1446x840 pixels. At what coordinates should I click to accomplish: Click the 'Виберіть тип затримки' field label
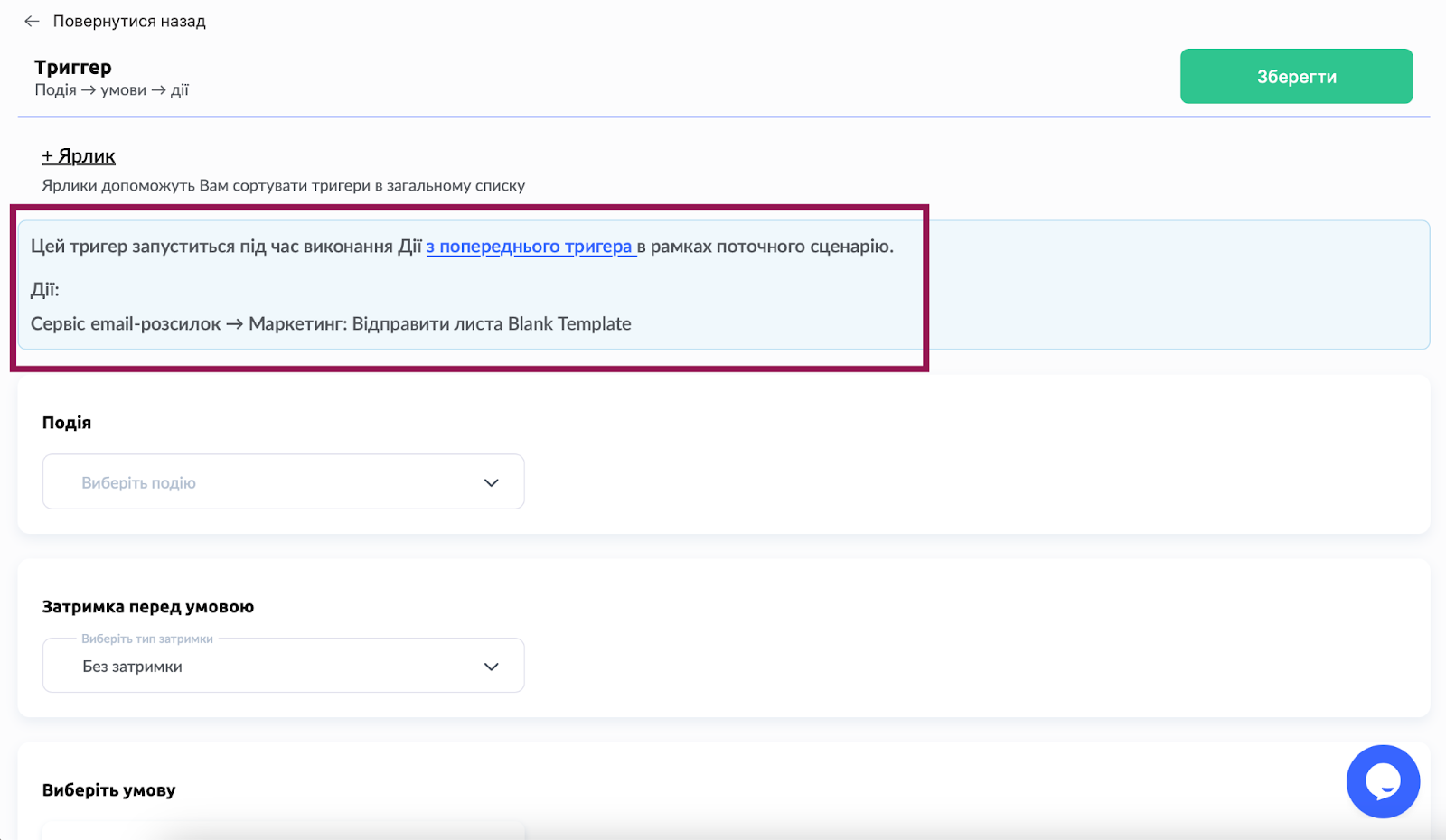coord(147,639)
